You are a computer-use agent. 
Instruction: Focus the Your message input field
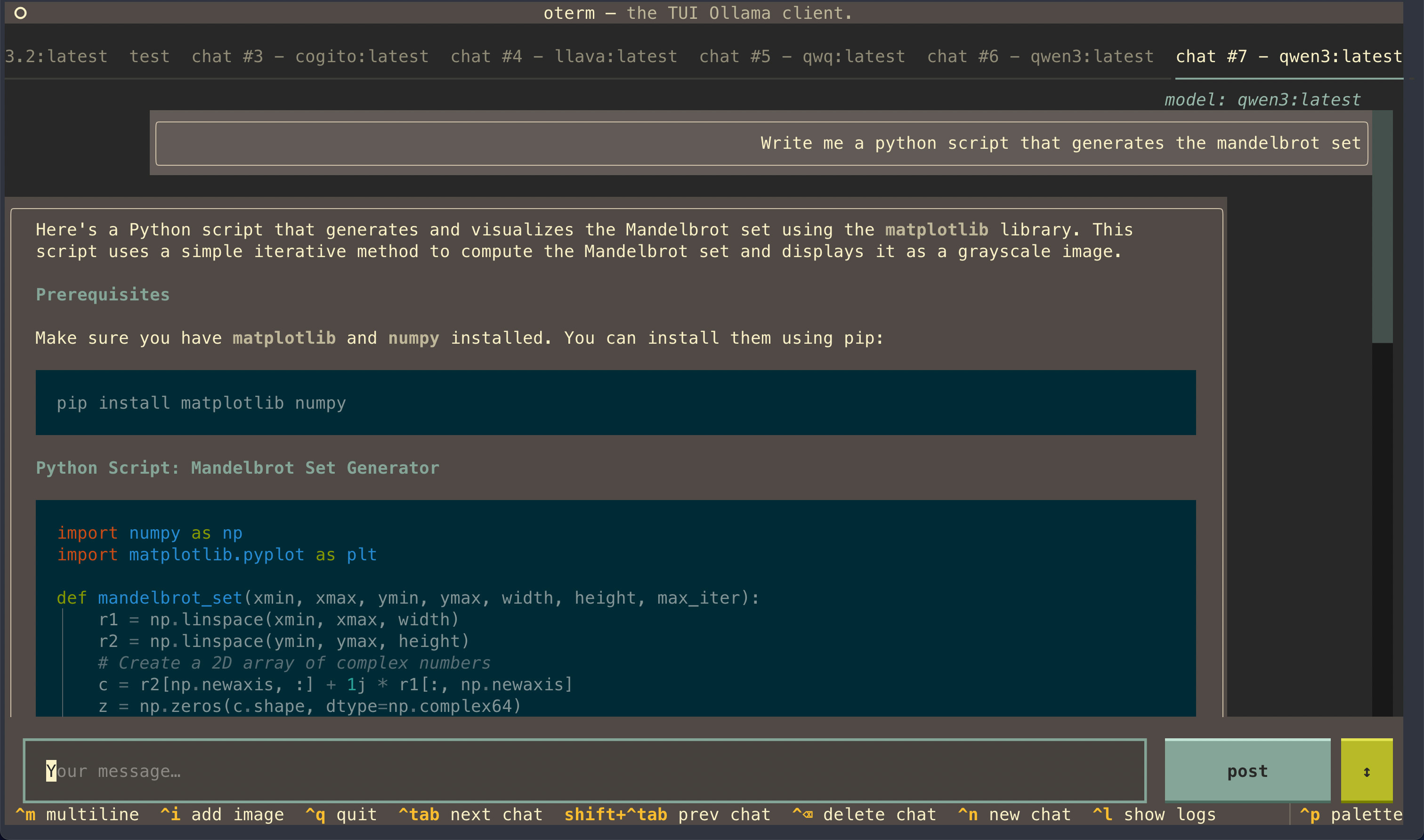[x=584, y=771]
